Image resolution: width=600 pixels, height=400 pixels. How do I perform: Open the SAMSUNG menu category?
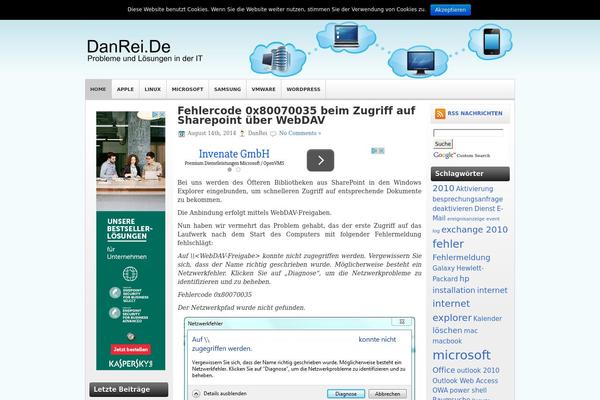228,89
